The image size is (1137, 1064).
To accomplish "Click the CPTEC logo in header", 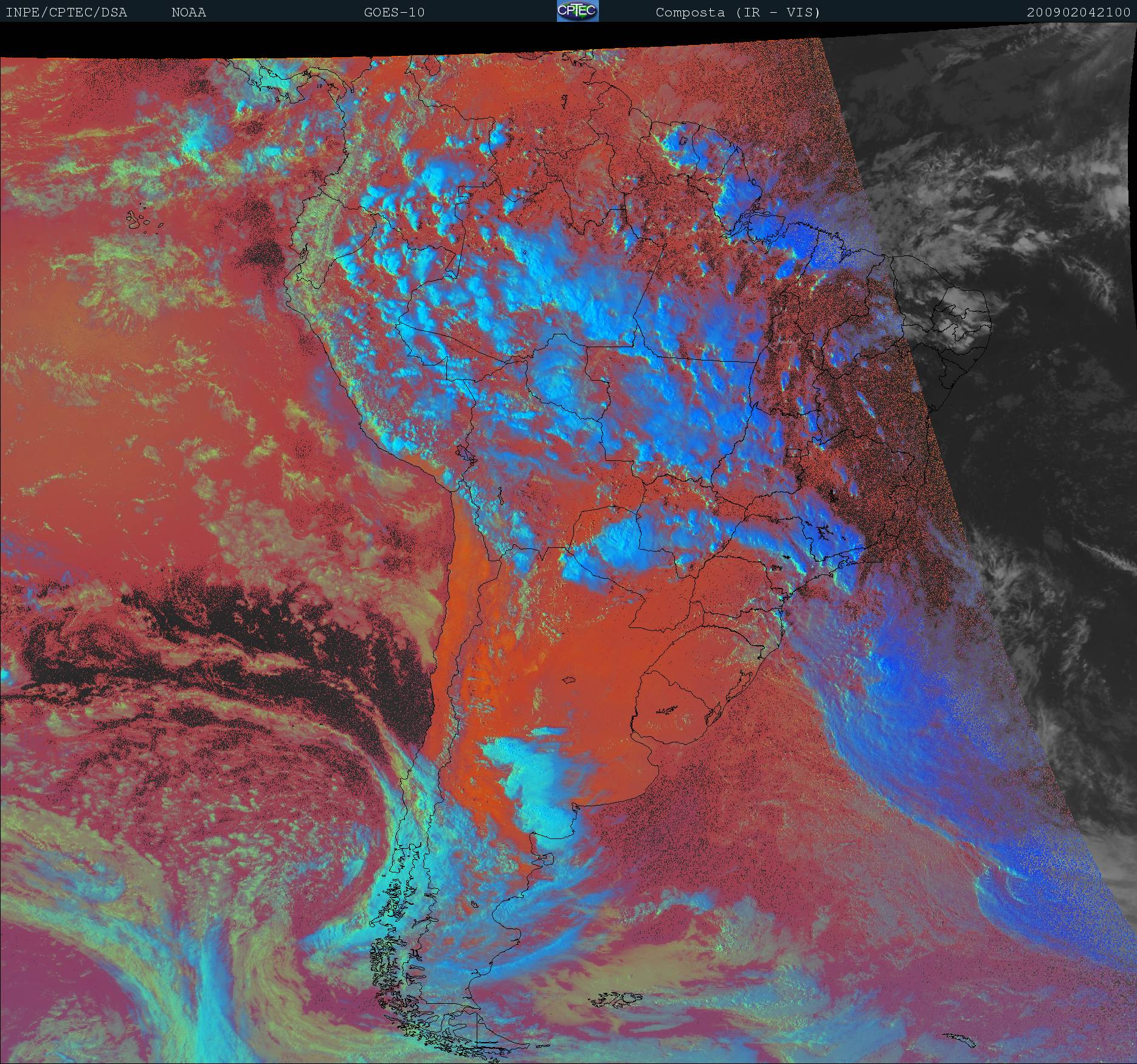I will coord(578,11).
